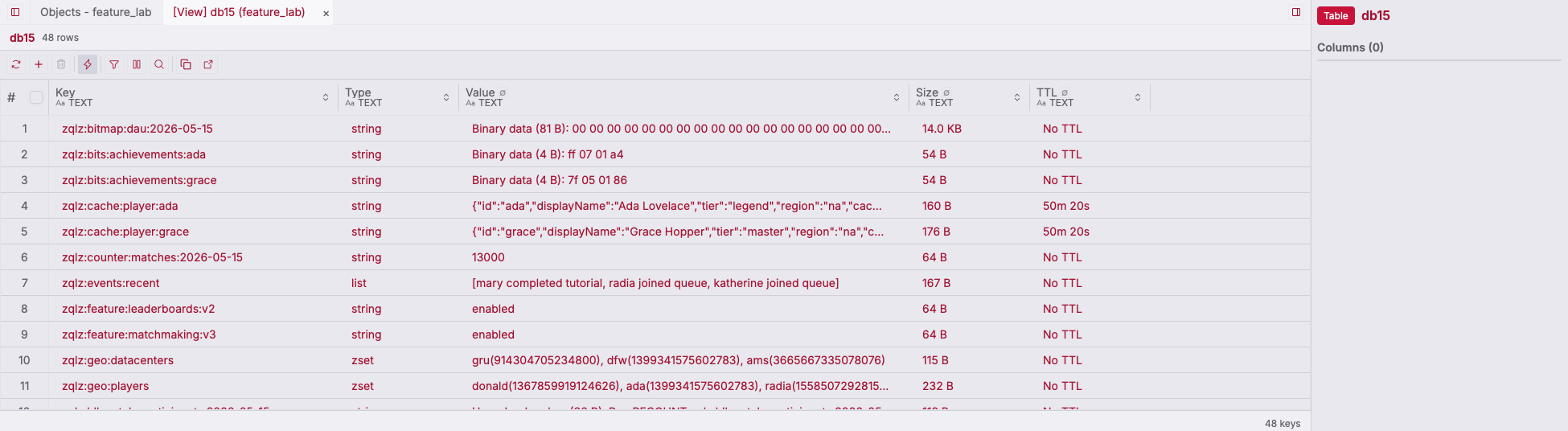Select key zqlz:counter:matches:2026-05-15

pyautogui.click(x=152, y=257)
